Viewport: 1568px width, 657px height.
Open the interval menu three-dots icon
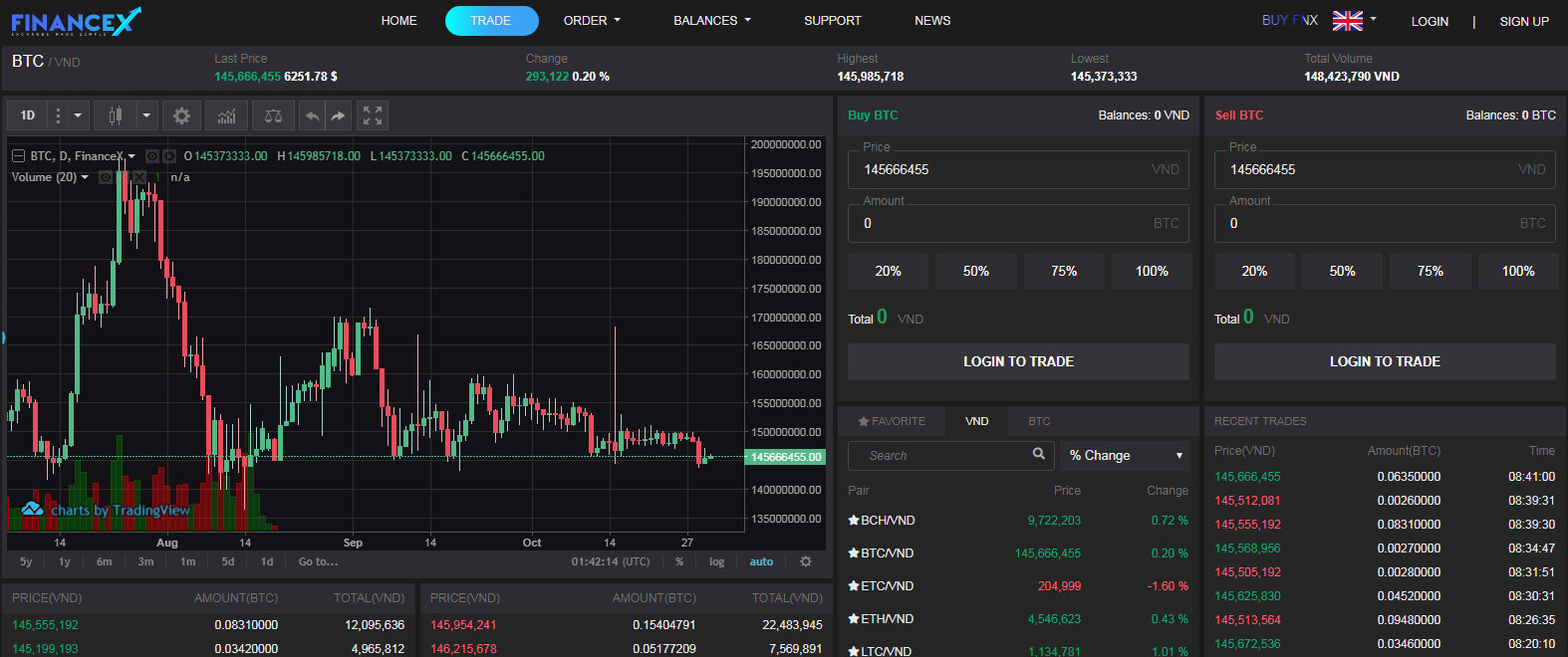58,115
